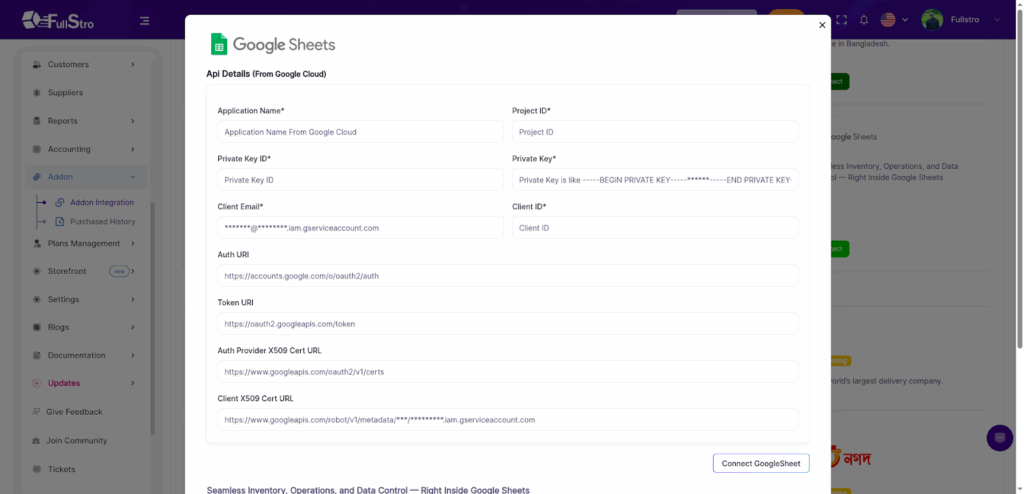1024x494 pixels.
Task: Click the Application Name input field
Action: pyautogui.click(x=360, y=132)
